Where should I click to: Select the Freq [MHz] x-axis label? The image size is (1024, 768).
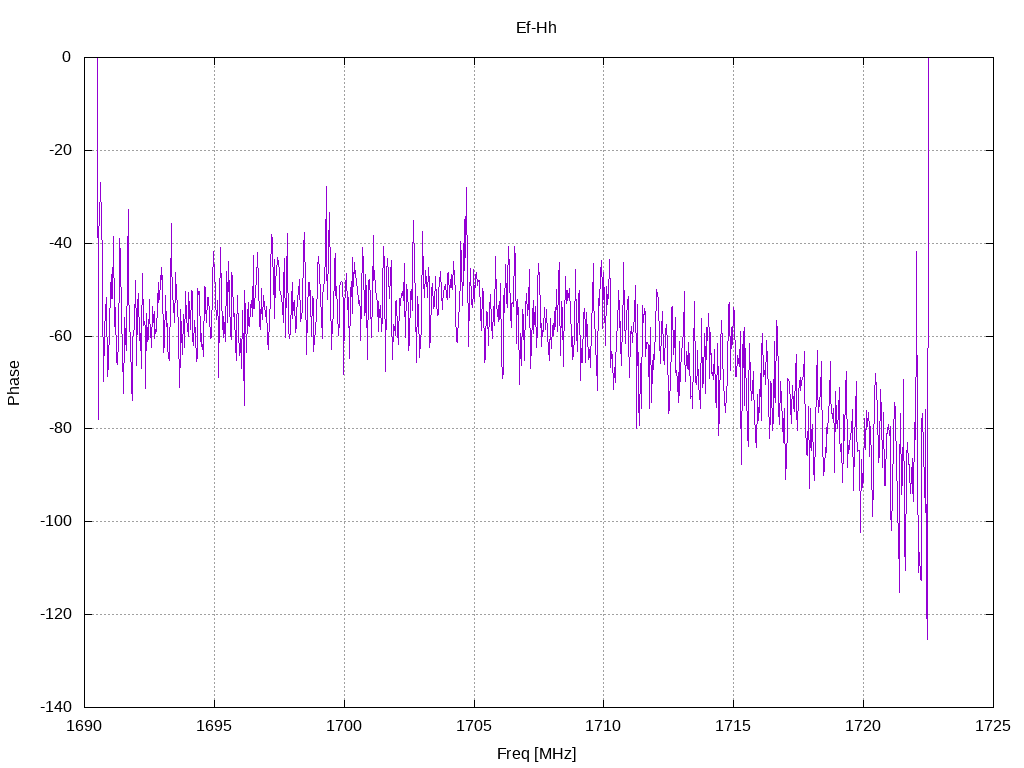coord(536,753)
